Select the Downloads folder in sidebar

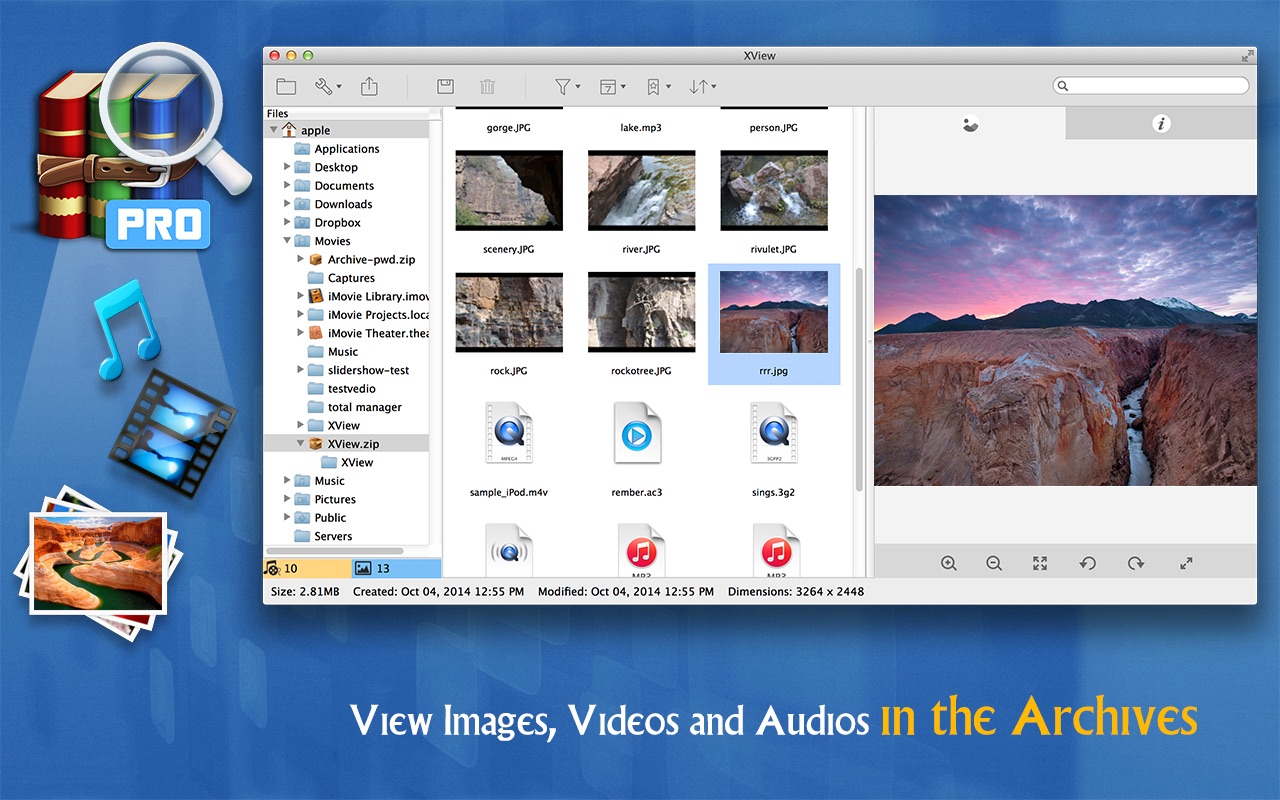coord(343,204)
